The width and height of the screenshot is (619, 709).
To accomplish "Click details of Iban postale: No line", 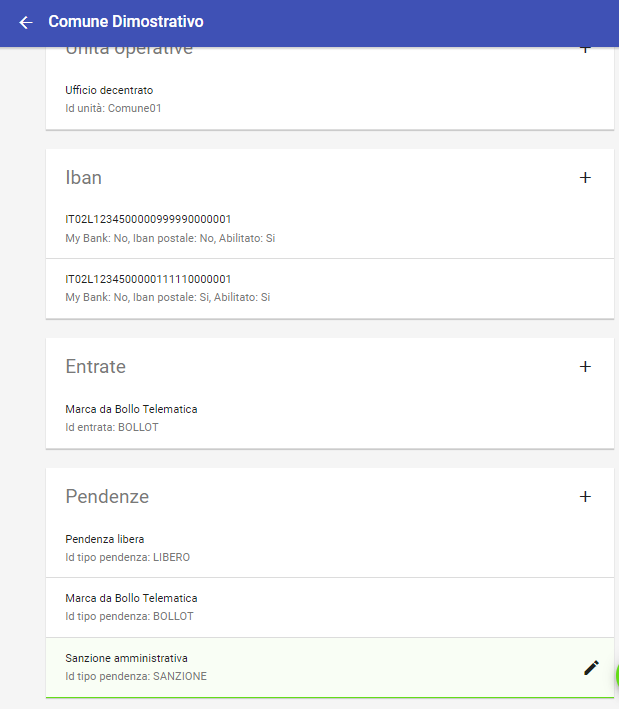I will 170,238.
